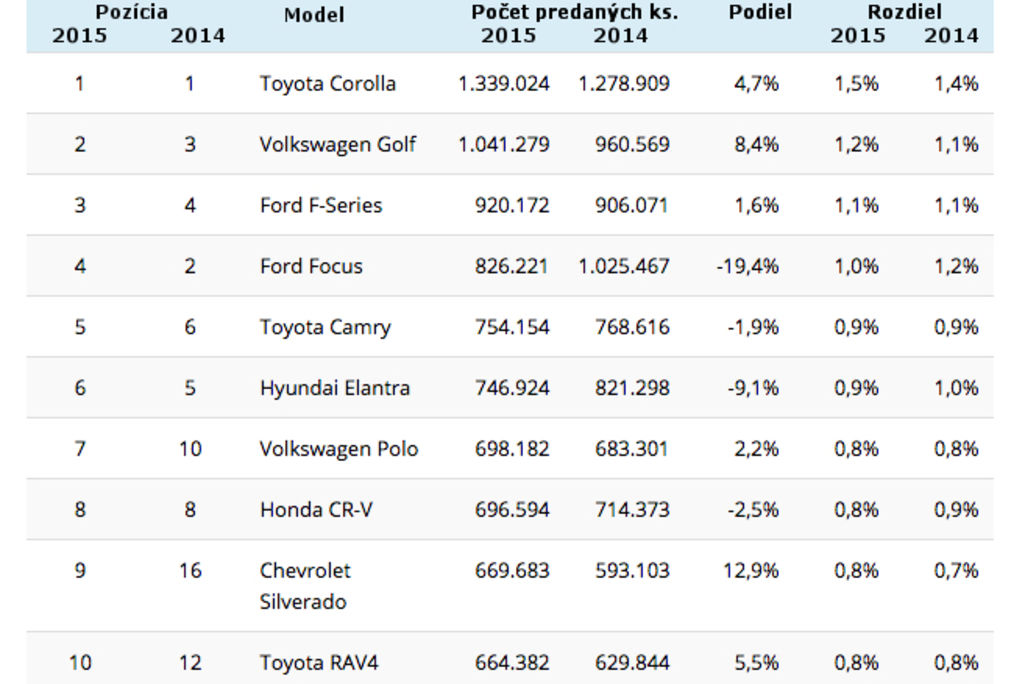Click the Hyundai Elantra model name
Image resolution: width=1024 pixels, height=684 pixels.
[x=334, y=388]
